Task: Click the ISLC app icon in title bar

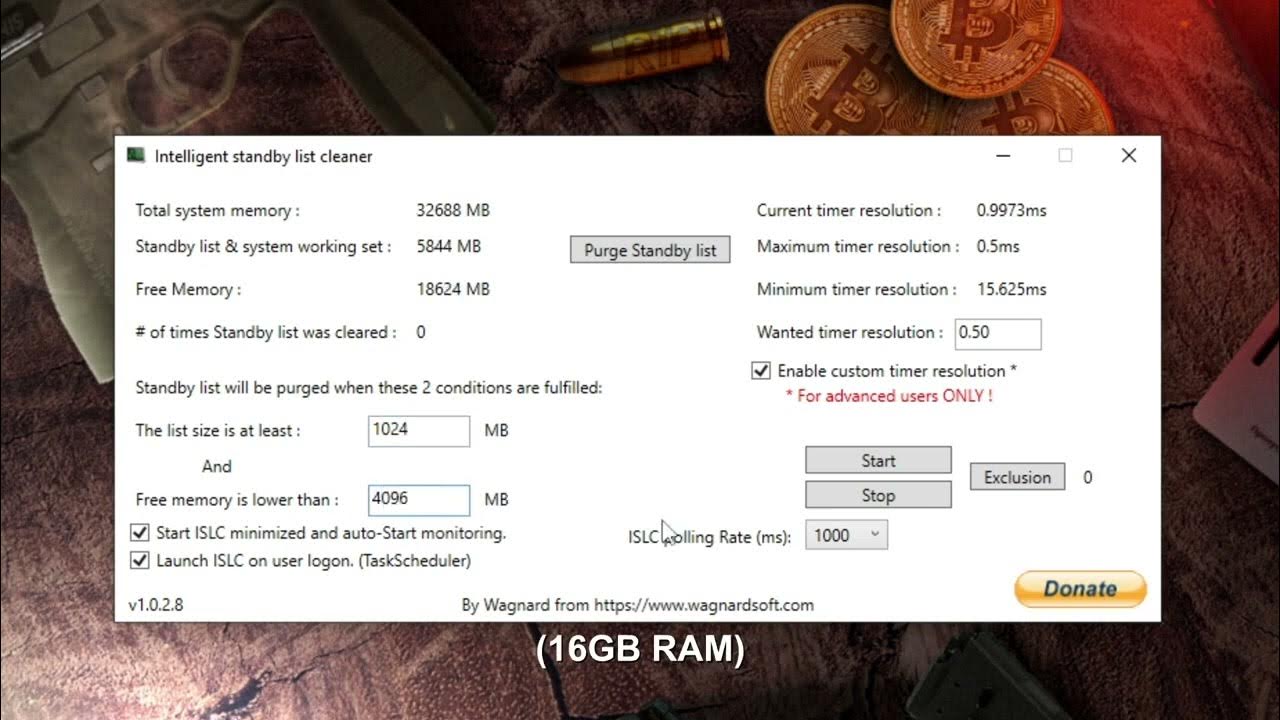Action: click(135, 155)
